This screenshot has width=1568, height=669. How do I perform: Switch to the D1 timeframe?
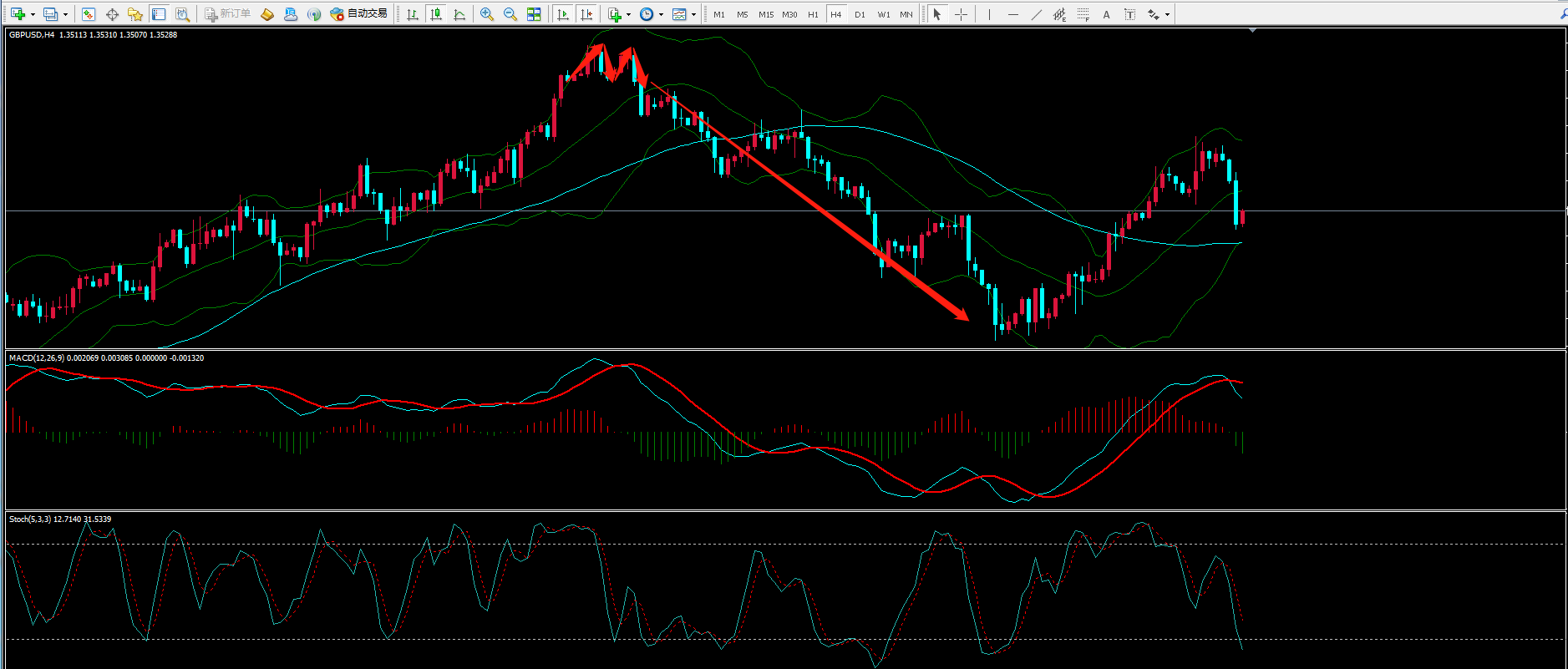(x=860, y=14)
